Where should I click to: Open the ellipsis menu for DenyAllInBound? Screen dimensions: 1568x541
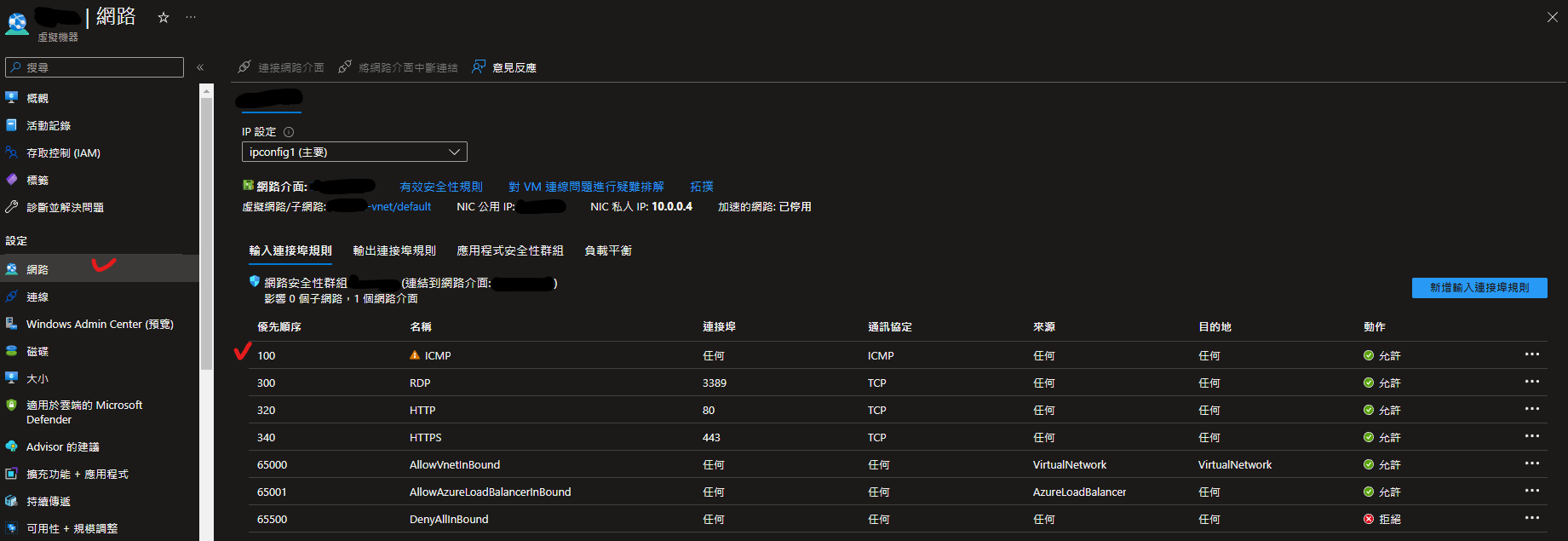pos(1532,518)
